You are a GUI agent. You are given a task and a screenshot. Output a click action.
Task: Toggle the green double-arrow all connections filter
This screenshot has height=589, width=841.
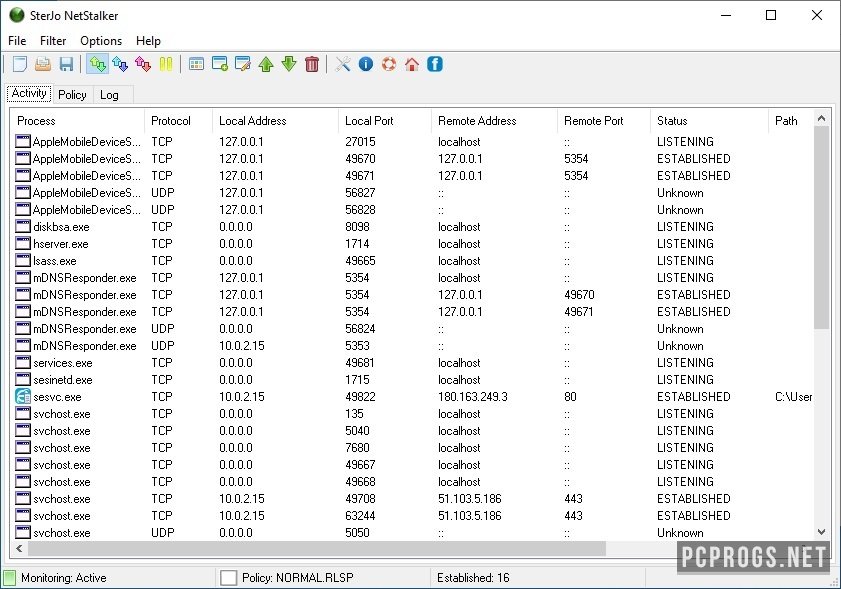coord(98,64)
